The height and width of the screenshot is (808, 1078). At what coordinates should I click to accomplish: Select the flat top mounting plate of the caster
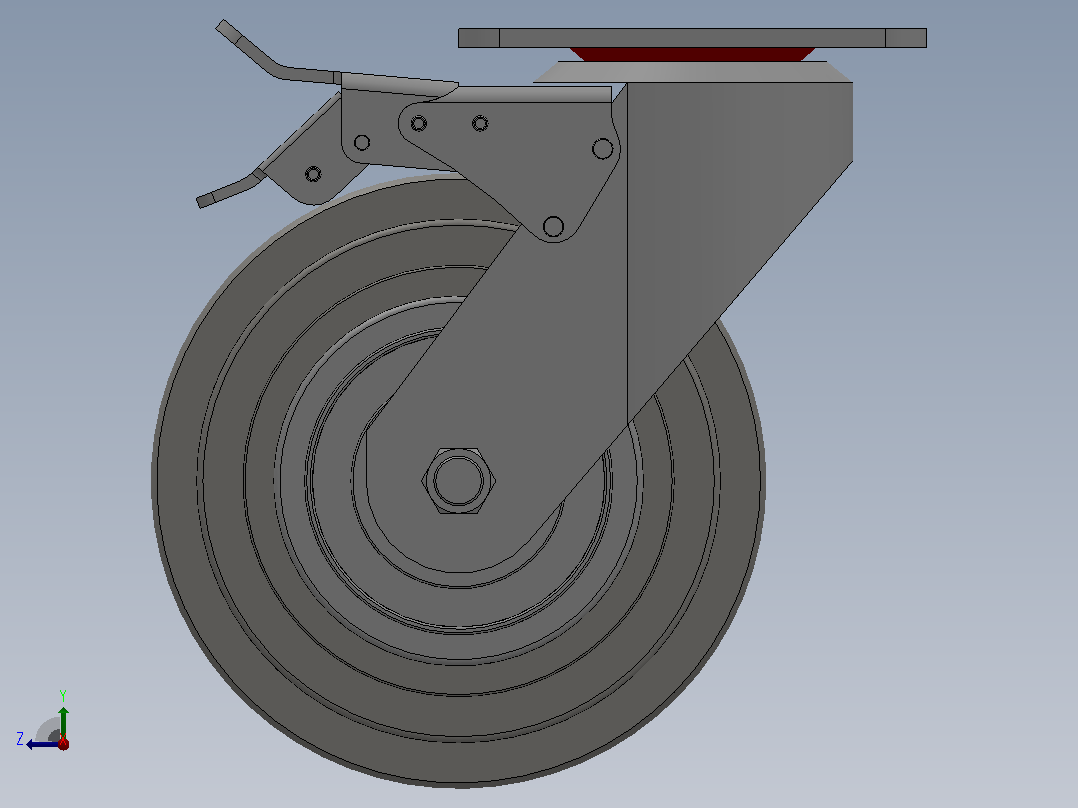tap(692, 38)
